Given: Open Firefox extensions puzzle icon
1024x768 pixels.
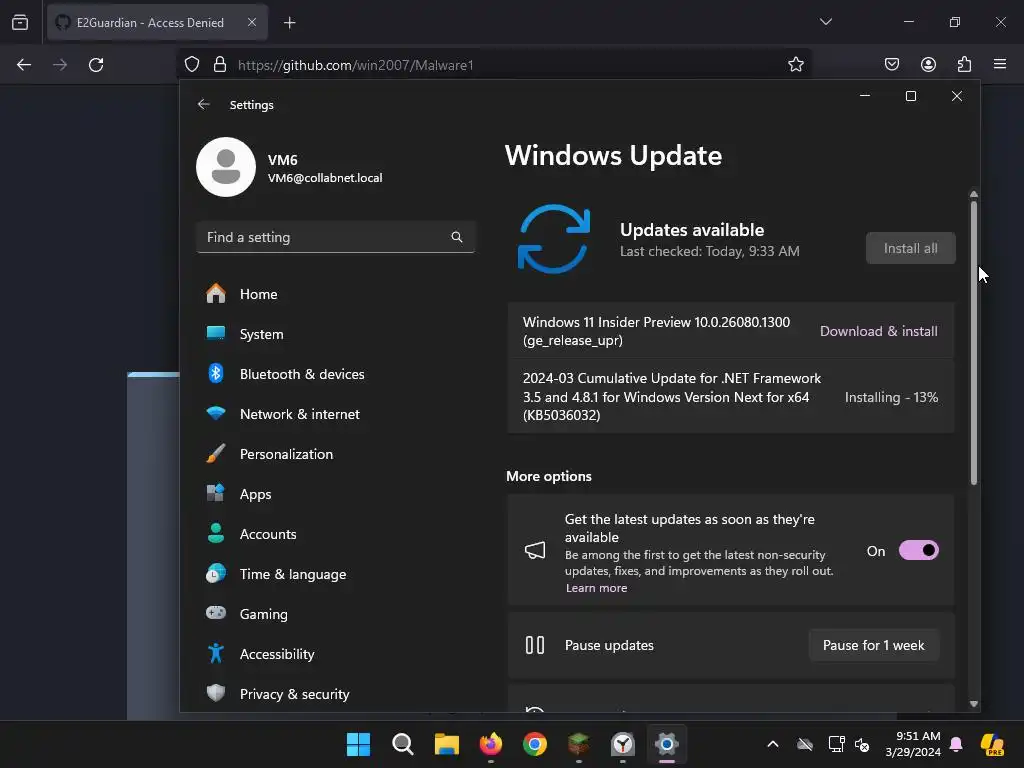Looking at the screenshot, I should tap(964, 64).
